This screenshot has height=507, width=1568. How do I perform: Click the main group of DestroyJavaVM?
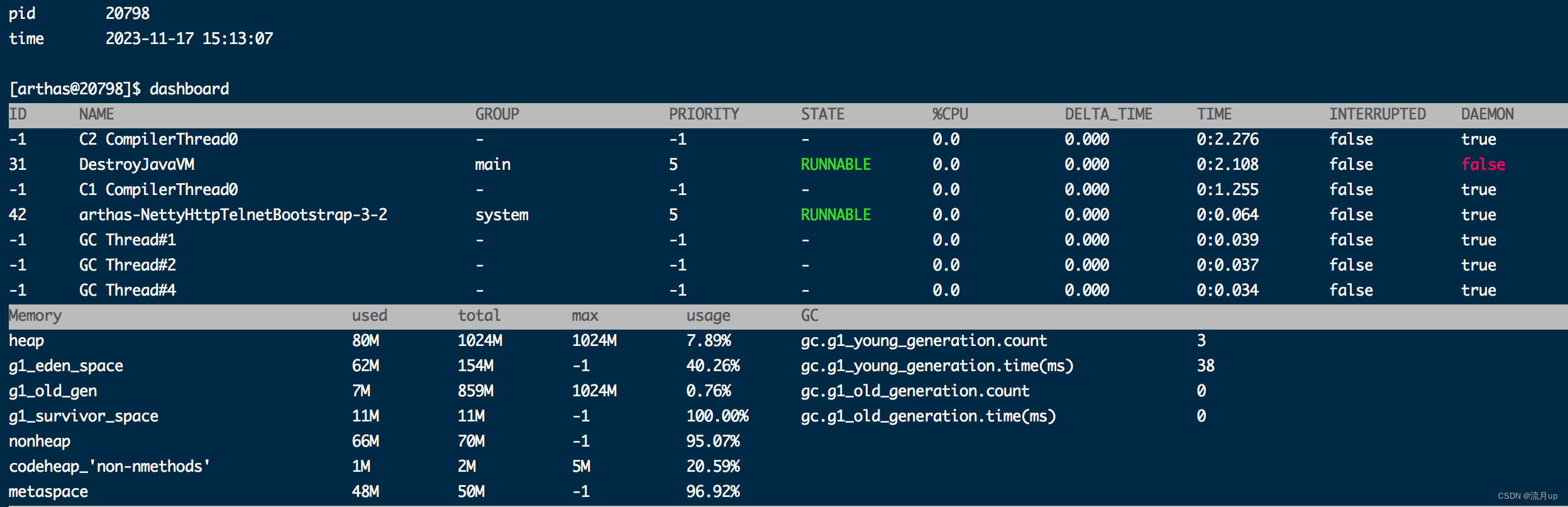(x=493, y=164)
